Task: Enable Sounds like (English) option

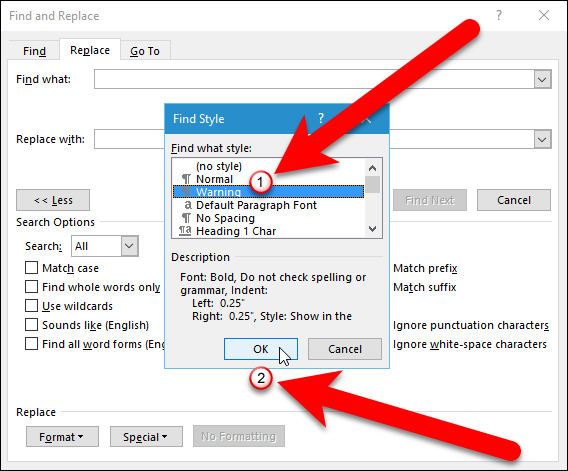Action: 32,325
